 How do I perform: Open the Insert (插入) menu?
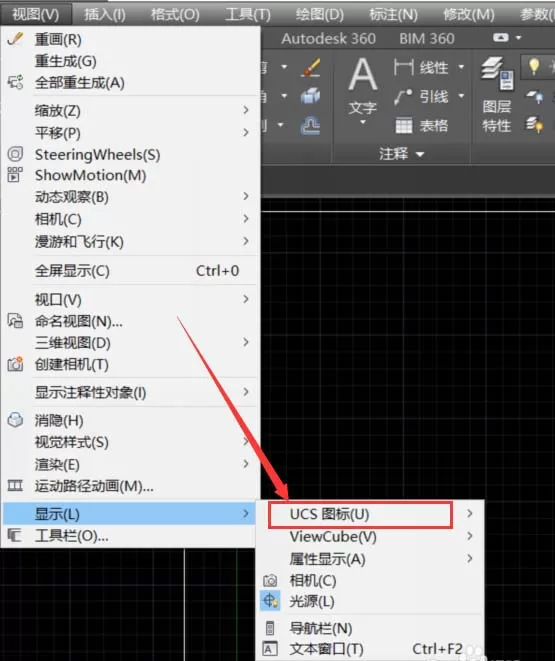pyautogui.click(x=105, y=14)
